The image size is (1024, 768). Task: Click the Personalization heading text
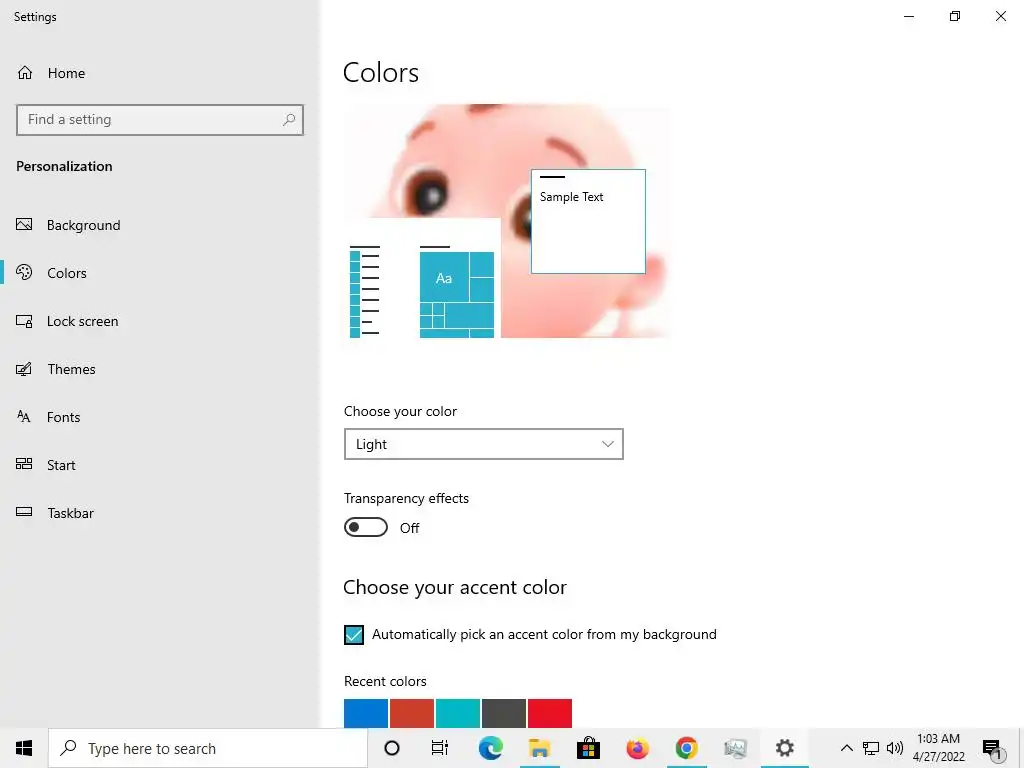point(64,166)
